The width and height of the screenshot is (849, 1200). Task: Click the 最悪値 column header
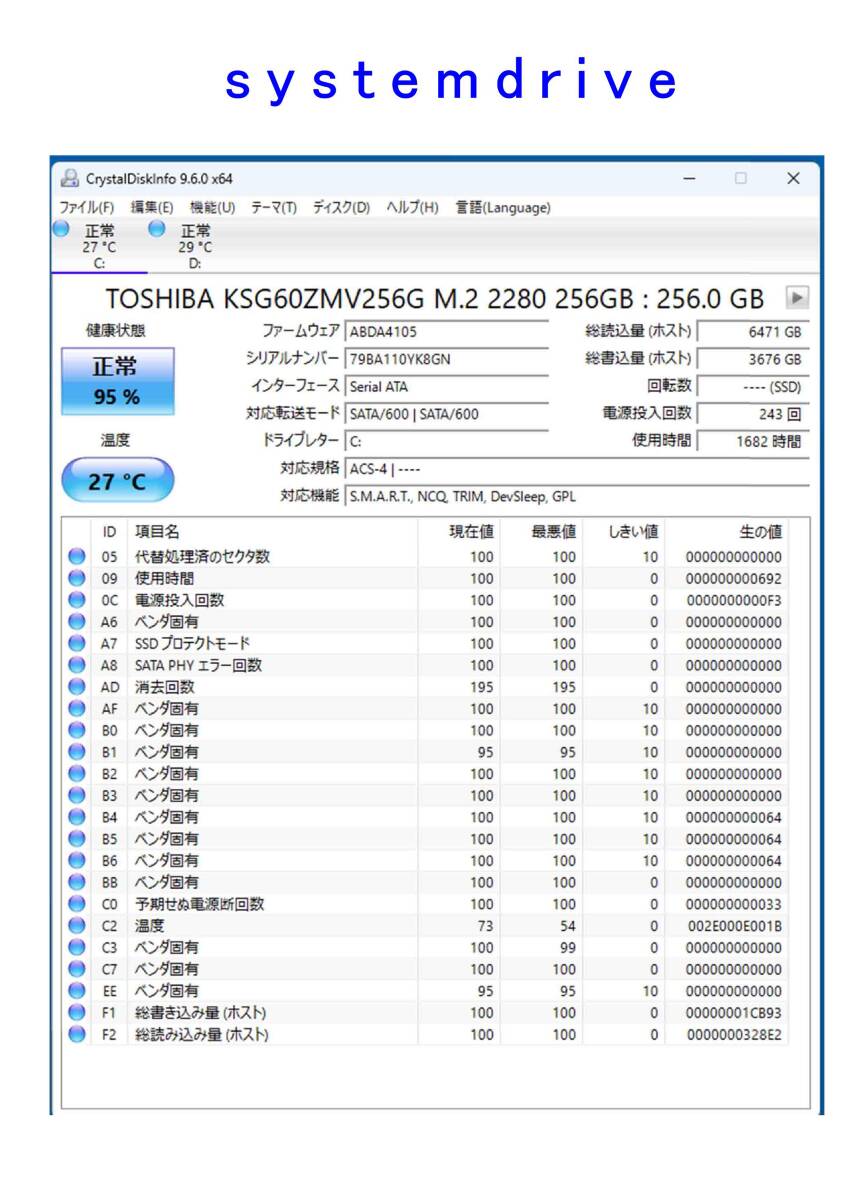tap(540, 532)
